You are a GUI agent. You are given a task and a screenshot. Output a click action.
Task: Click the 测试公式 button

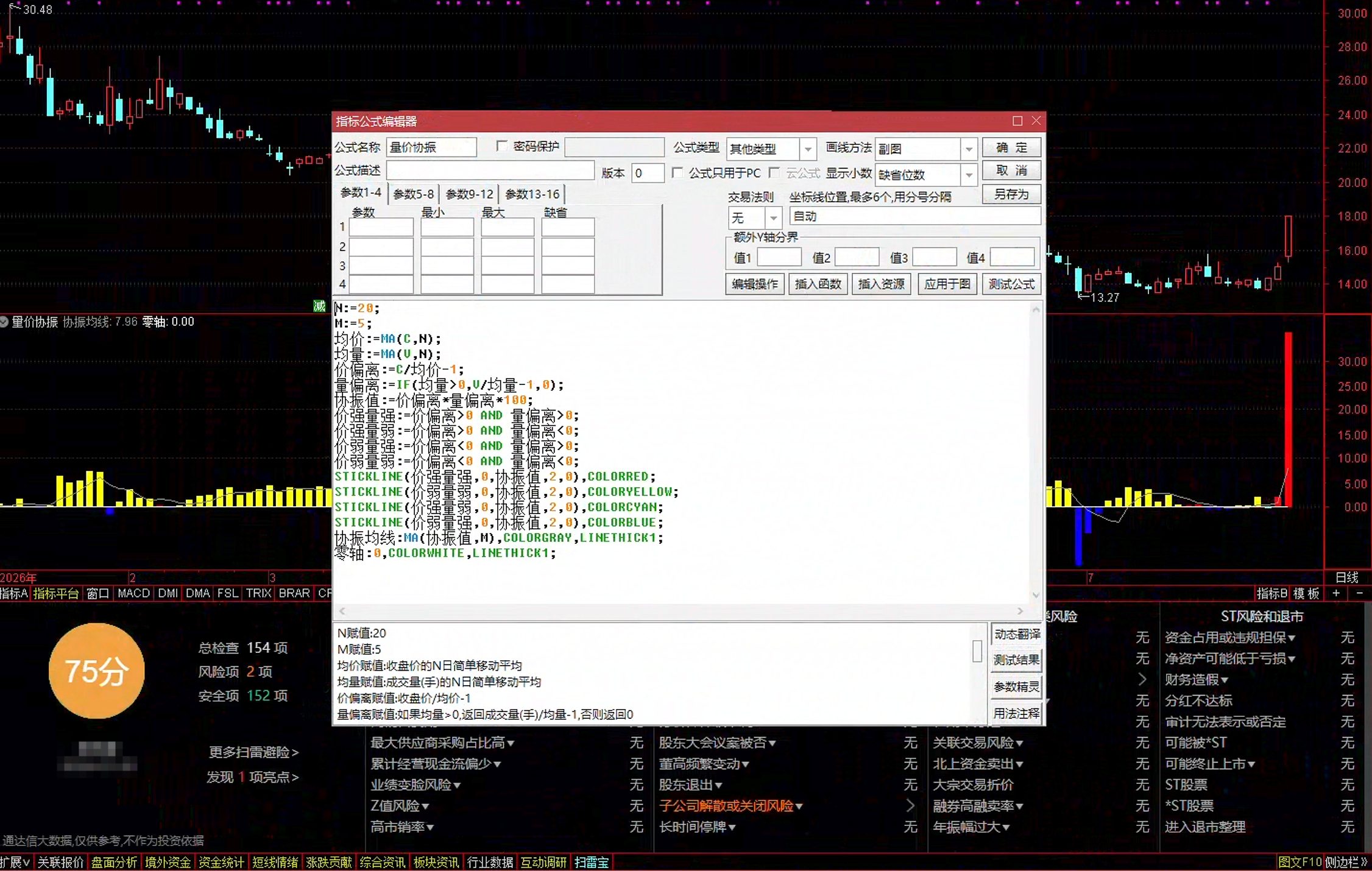[1011, 284]
